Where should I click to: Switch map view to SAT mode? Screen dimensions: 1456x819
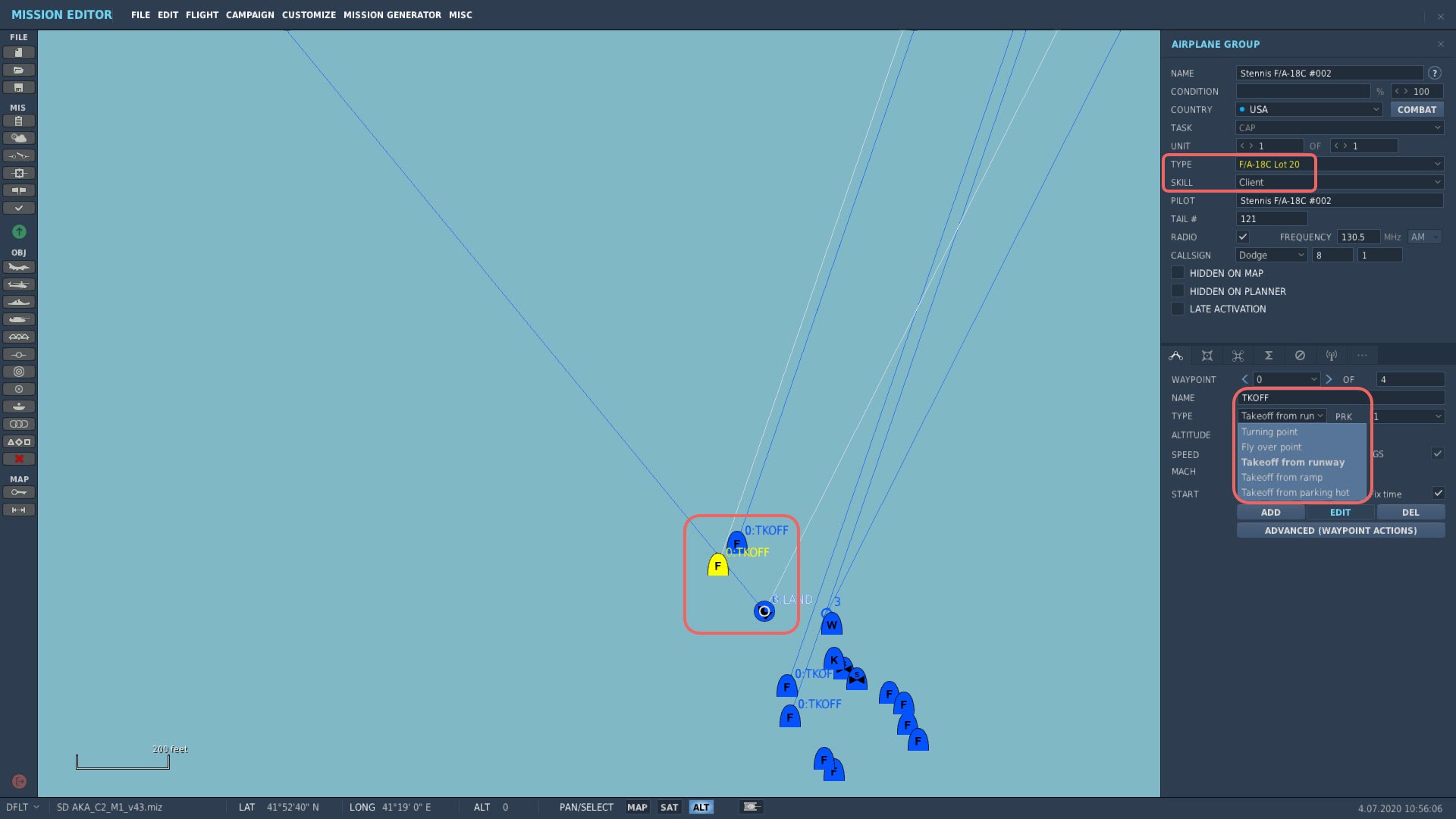click(x=669, y=807)
